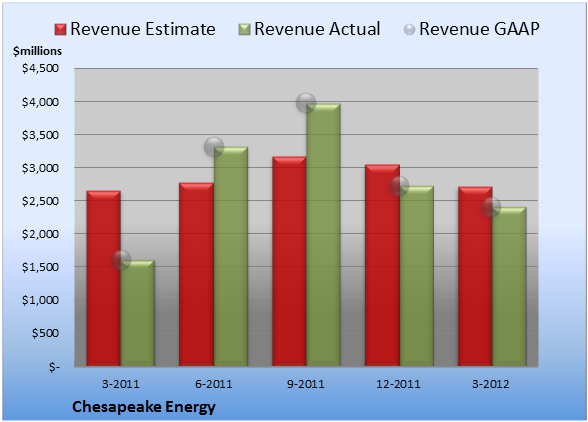Select the red estimate bar for 3-2011
Screen dimensions: 588x422
104,278
